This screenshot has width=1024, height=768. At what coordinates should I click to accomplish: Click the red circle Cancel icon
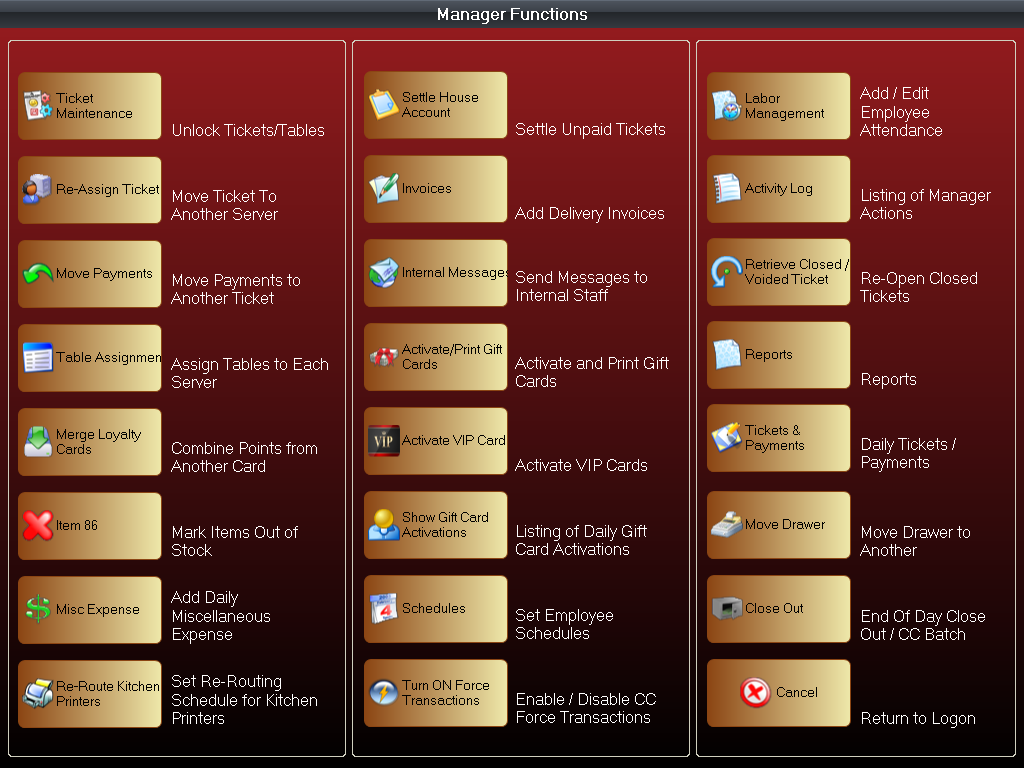tap(755, 693)
